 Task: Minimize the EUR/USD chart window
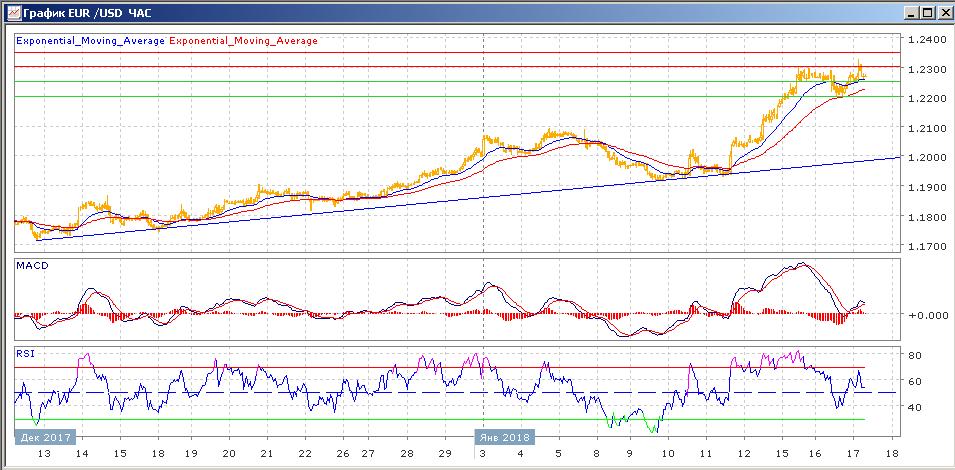pos(912,12)
